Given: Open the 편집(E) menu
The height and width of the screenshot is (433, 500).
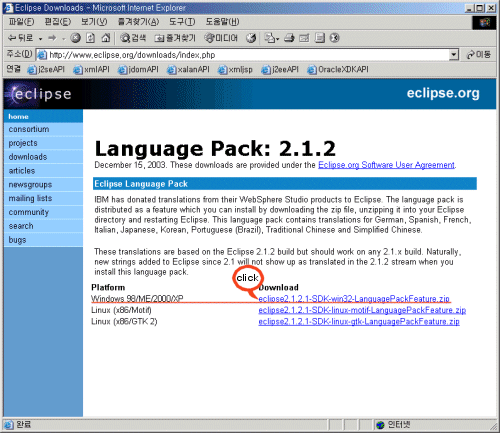Looking at the screenshot, I should point(58,22).
